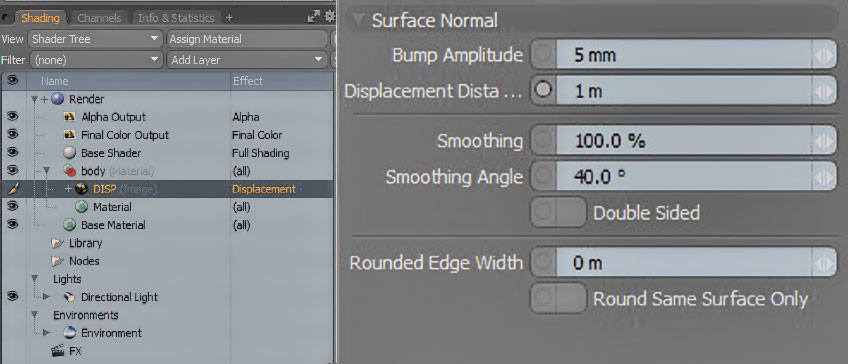The height and width of the screenshot is (364, 848).
Task: Click the green Material sphere icon
Action: [x=82, y=207]
